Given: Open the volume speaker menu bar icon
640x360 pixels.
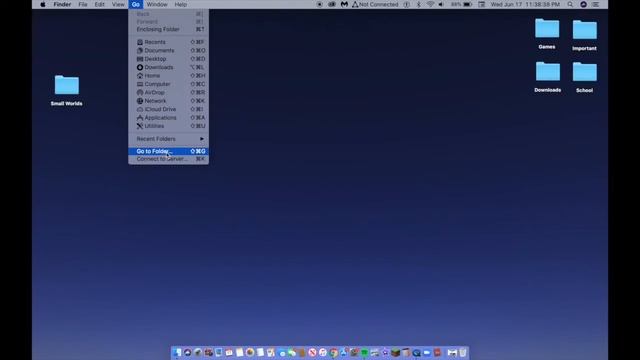Looking at the screenshot, I should pyautogui.click(x=441, y=4).
